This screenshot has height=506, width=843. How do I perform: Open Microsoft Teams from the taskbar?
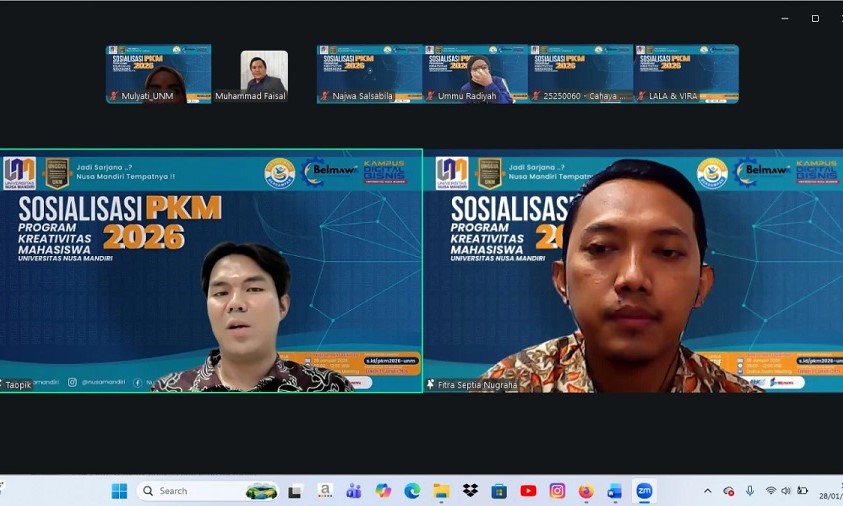point(353,491)
